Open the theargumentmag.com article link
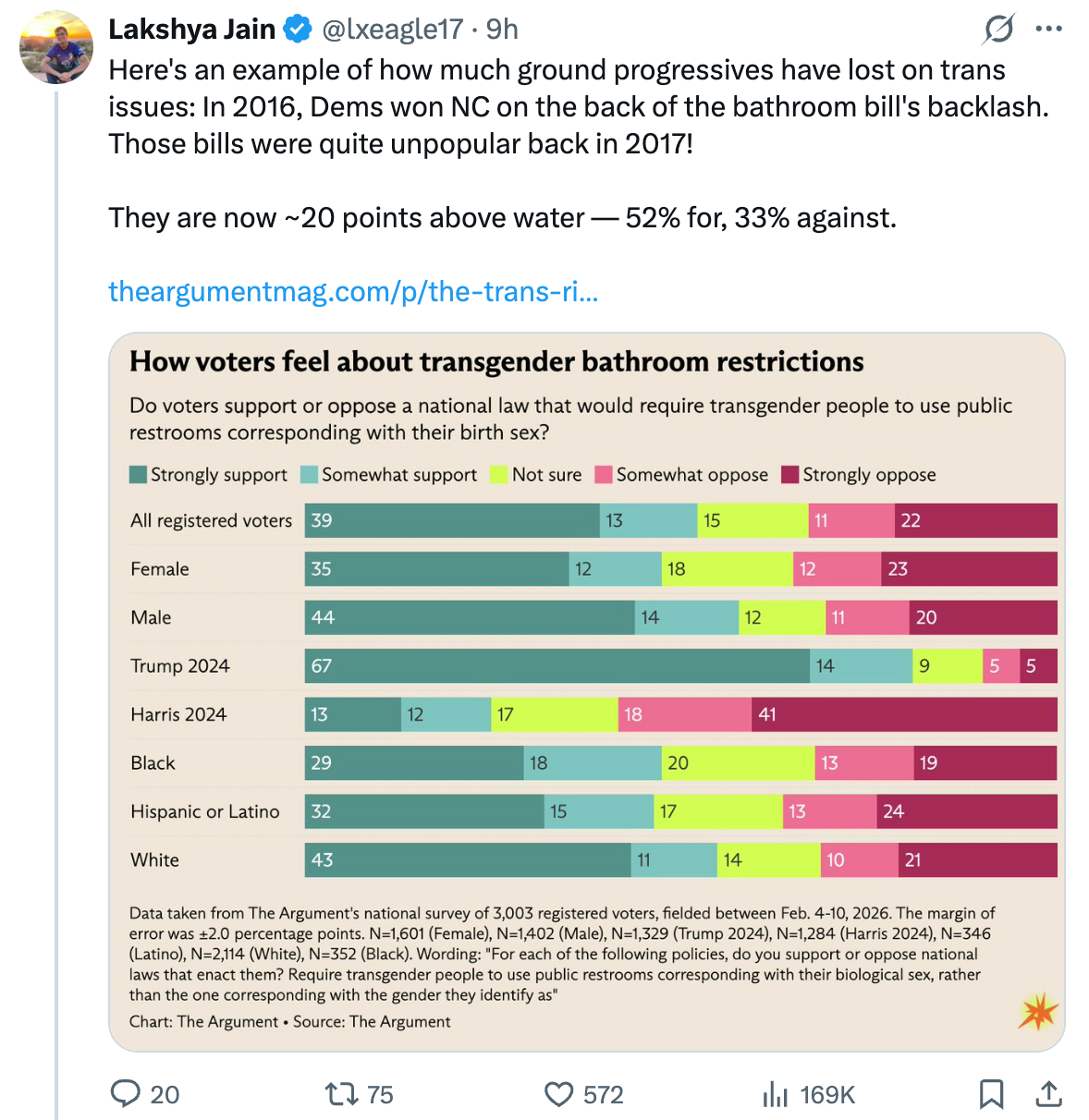 coord(353,291)
